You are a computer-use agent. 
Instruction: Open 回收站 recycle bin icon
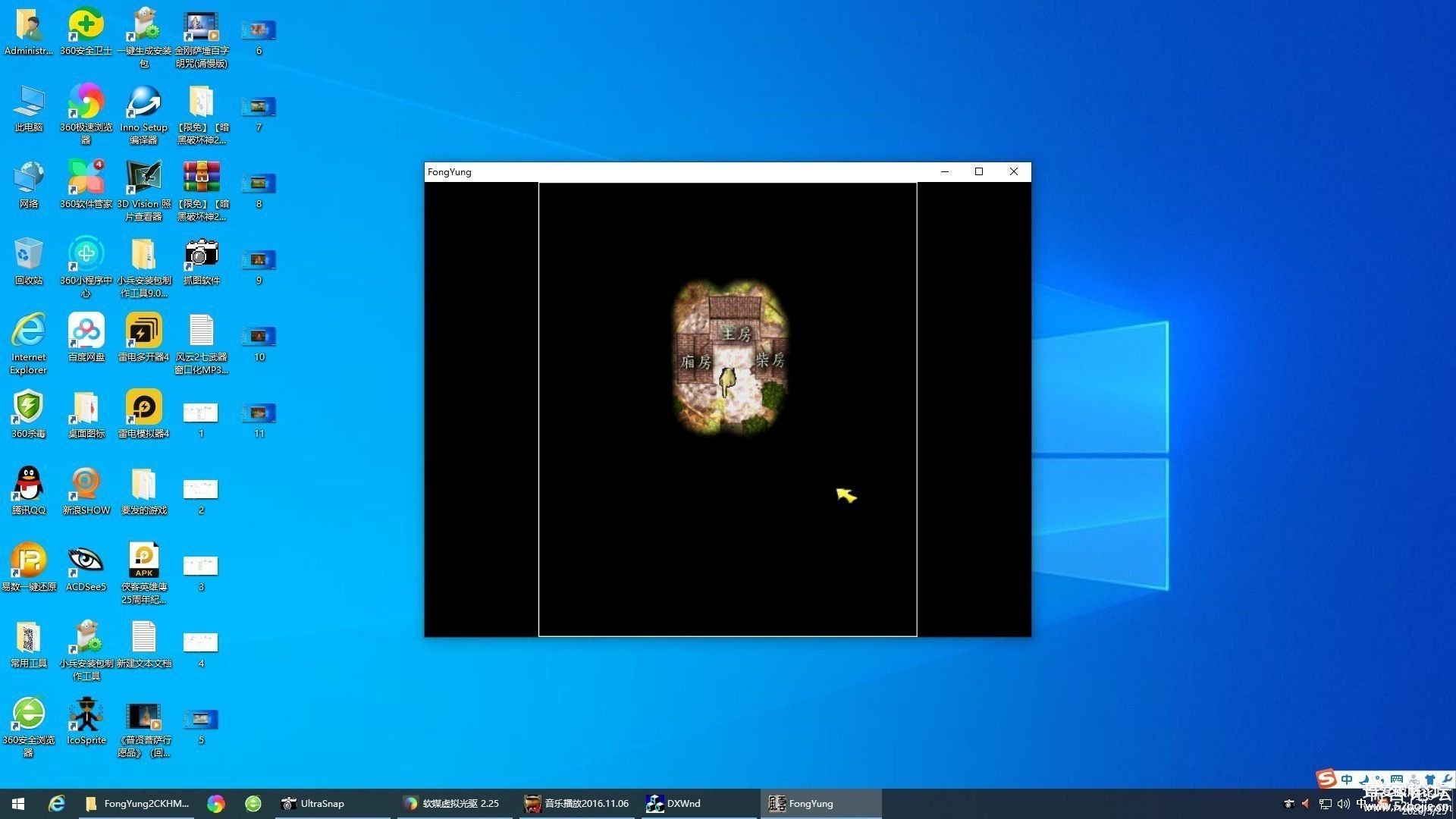point(28,262)
